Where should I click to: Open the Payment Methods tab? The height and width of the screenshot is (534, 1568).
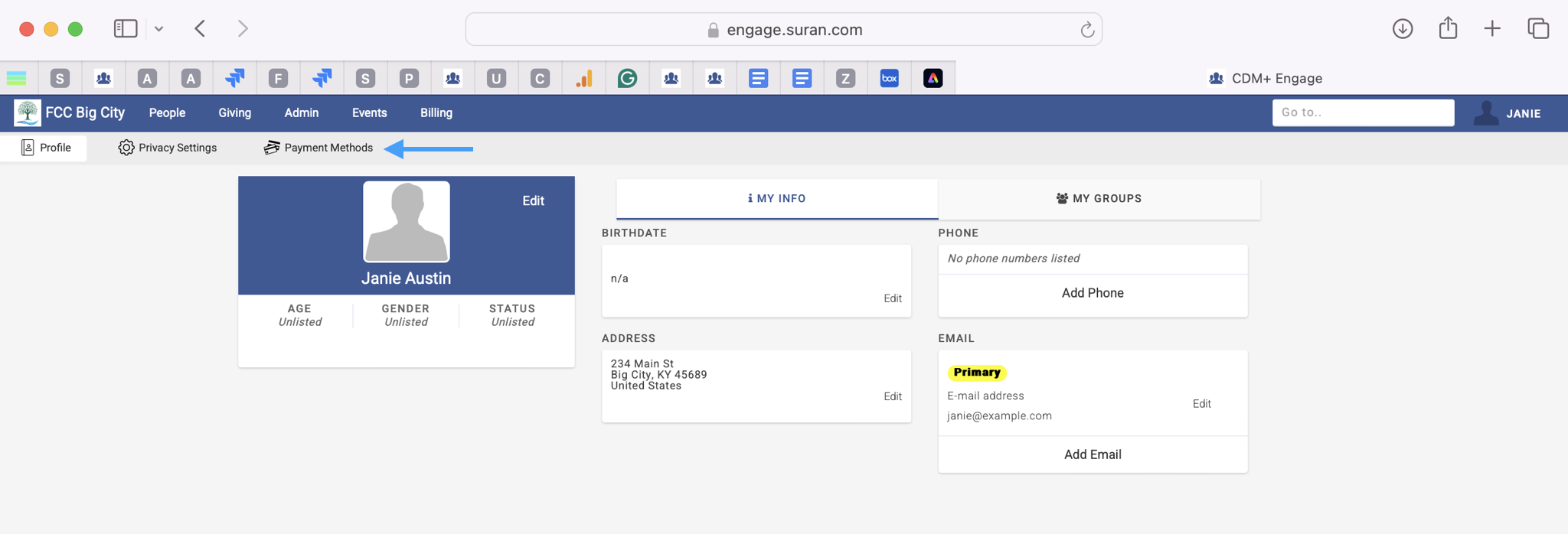[x=318, y=148]
